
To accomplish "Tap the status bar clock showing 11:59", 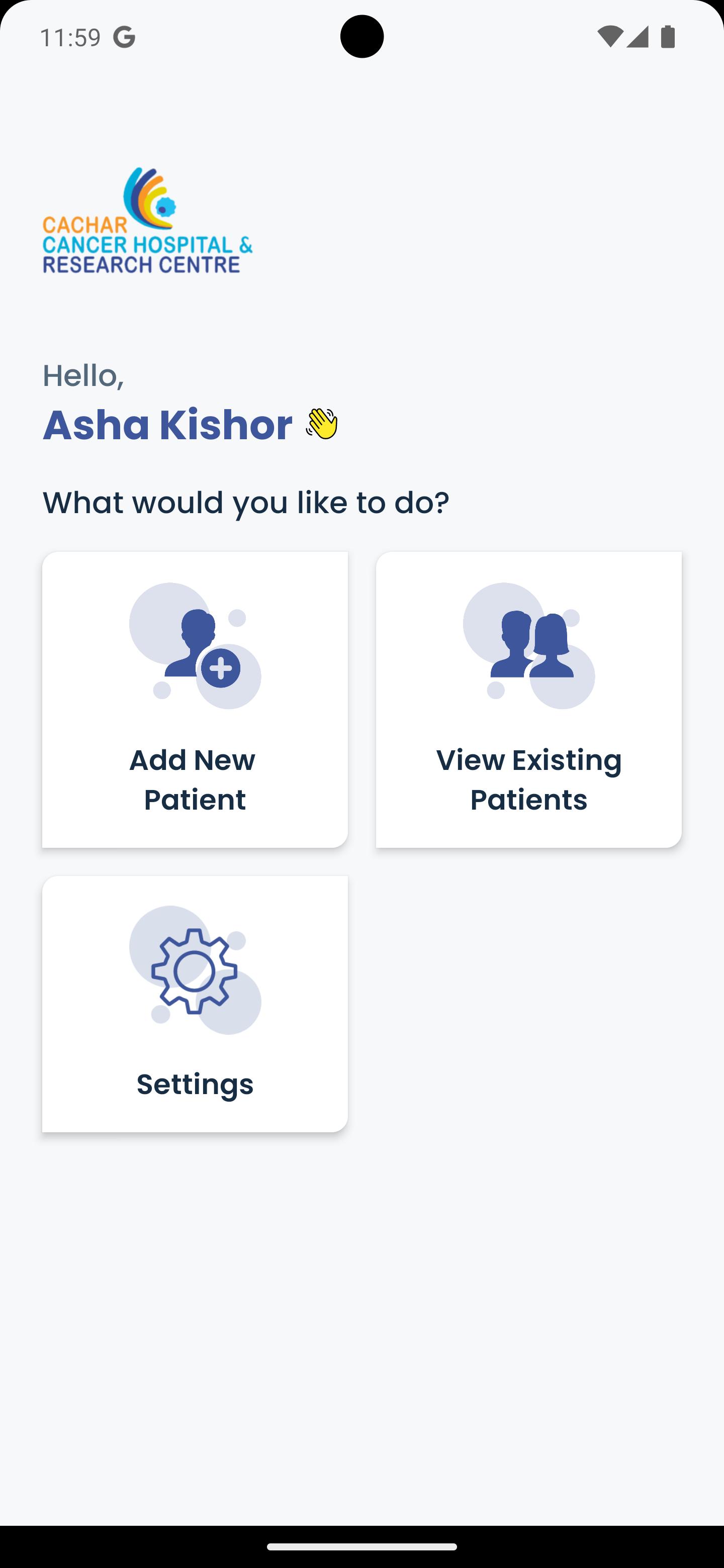I will 70,38.
